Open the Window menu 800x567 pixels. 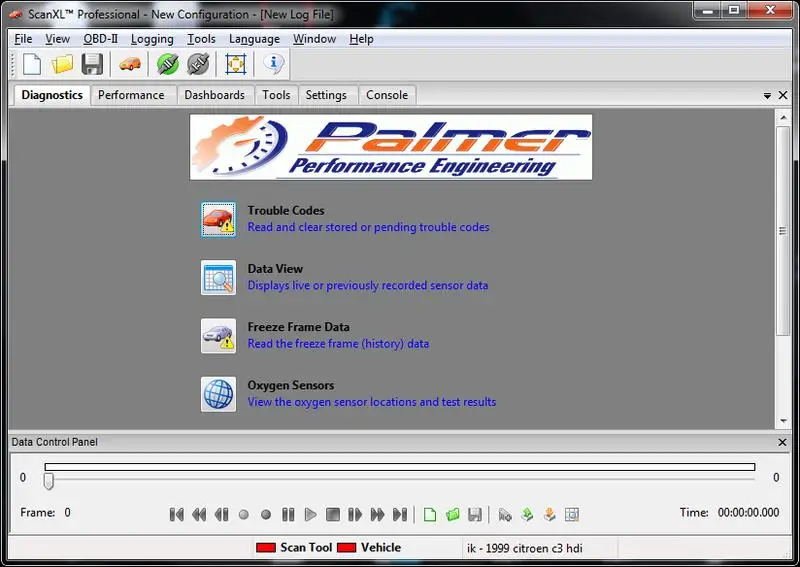(314, 39)
